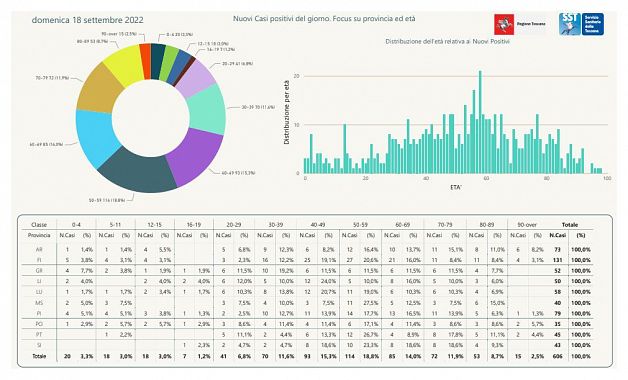Click the yellow 80-89 donut segment

123,64
